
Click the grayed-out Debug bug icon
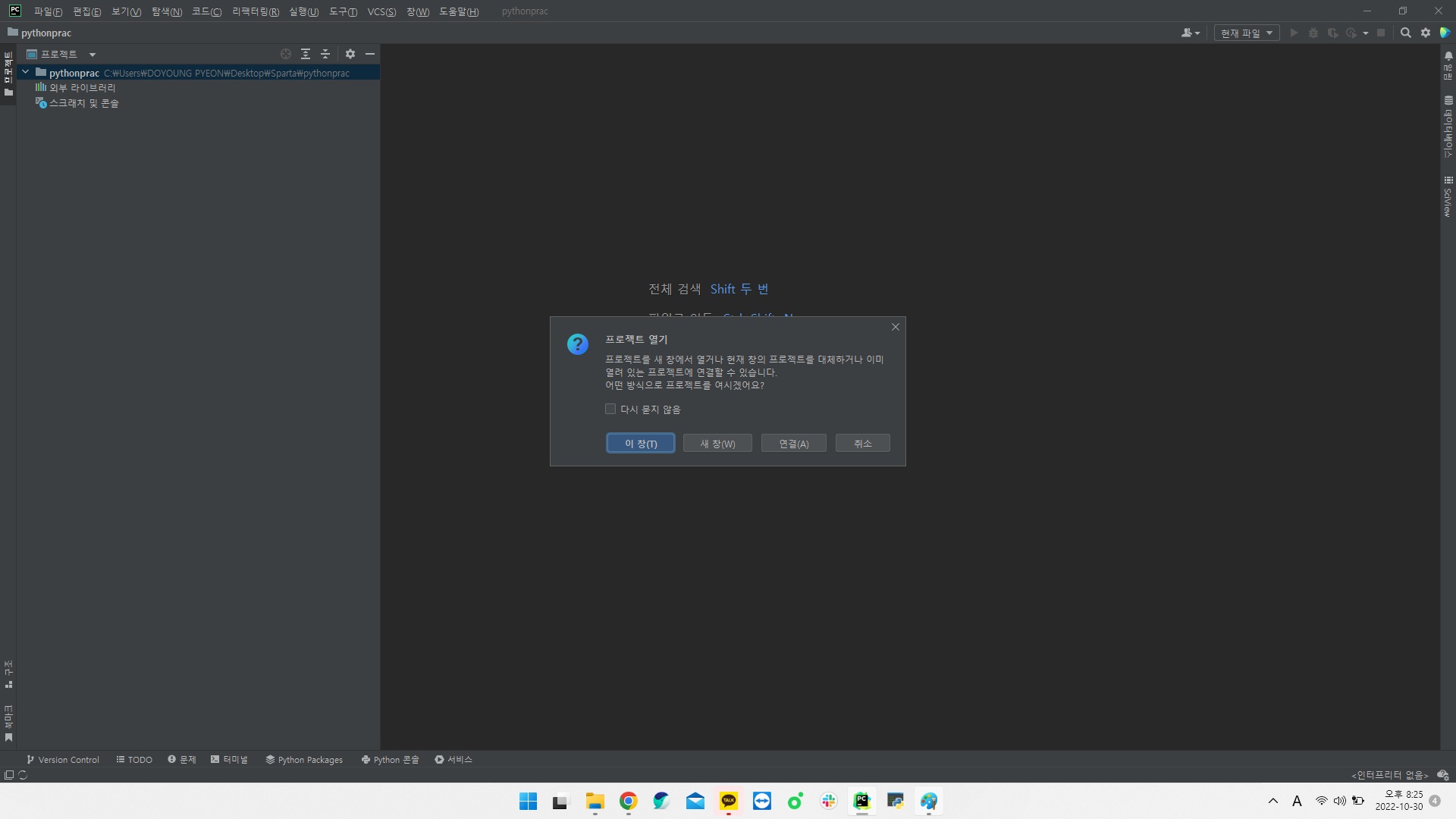coord(1313,33)
